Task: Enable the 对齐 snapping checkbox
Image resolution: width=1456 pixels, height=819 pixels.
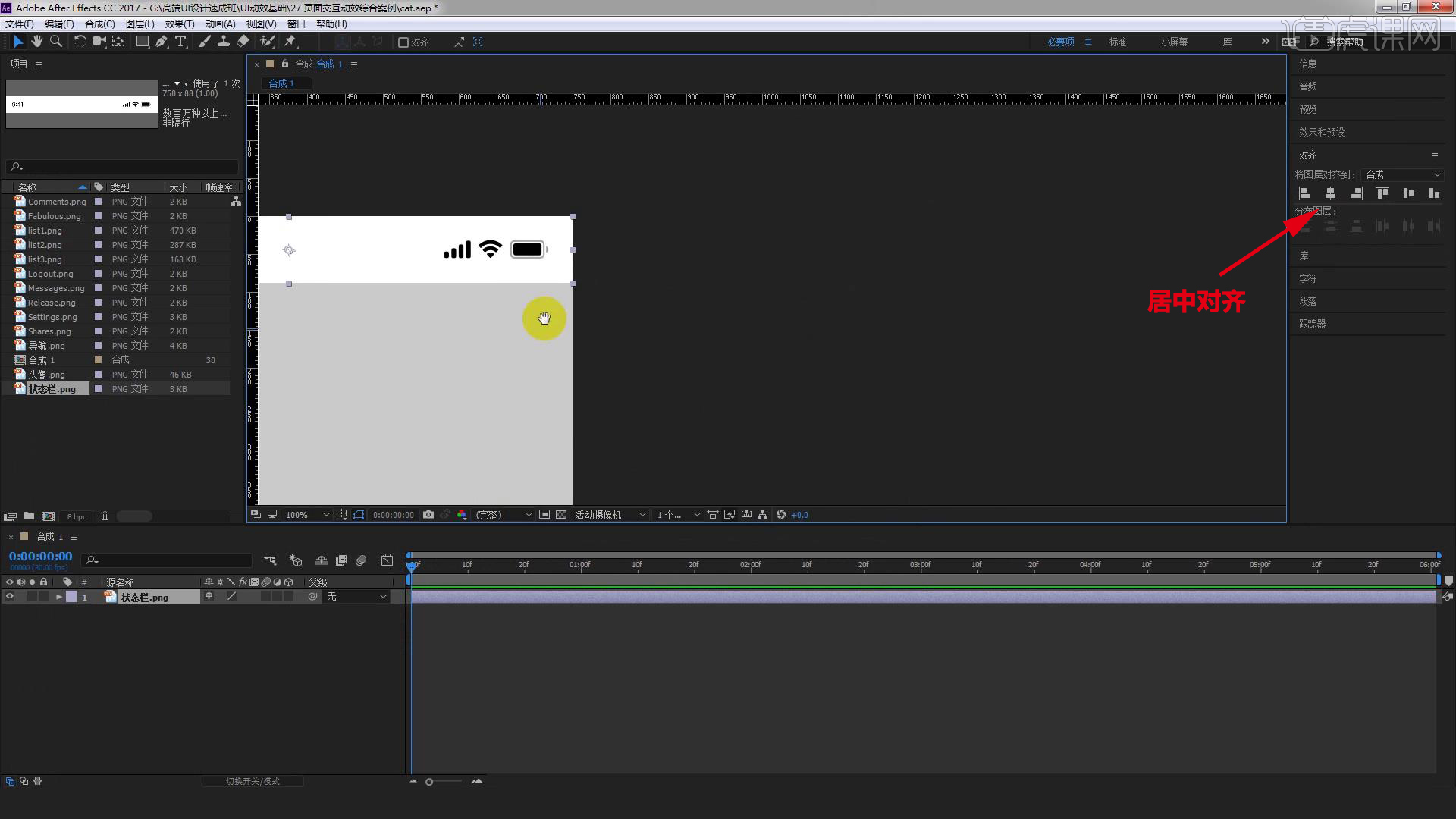Action: (x=403, y=42)
